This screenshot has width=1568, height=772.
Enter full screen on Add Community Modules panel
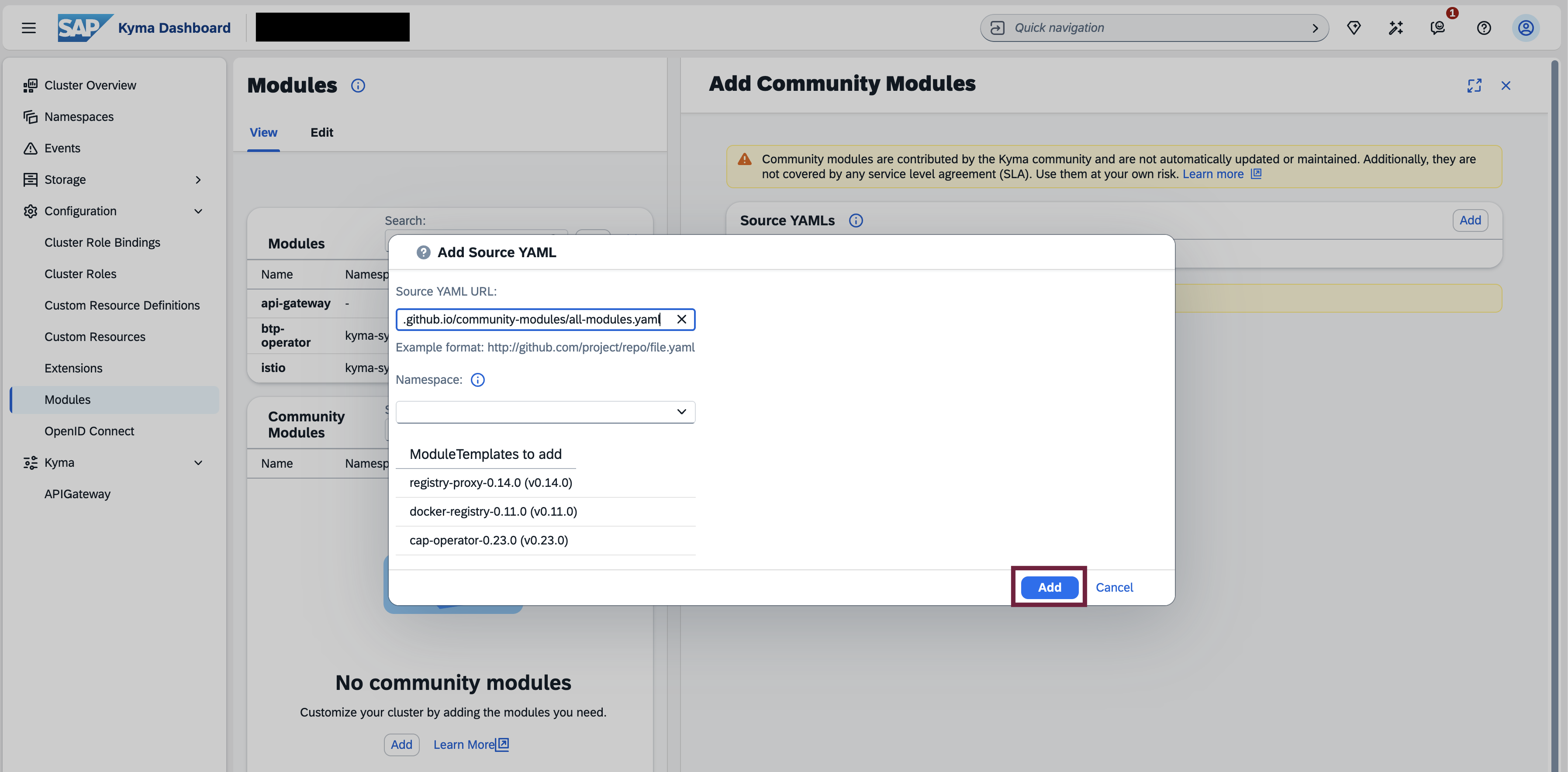[x=1475, y=85]
